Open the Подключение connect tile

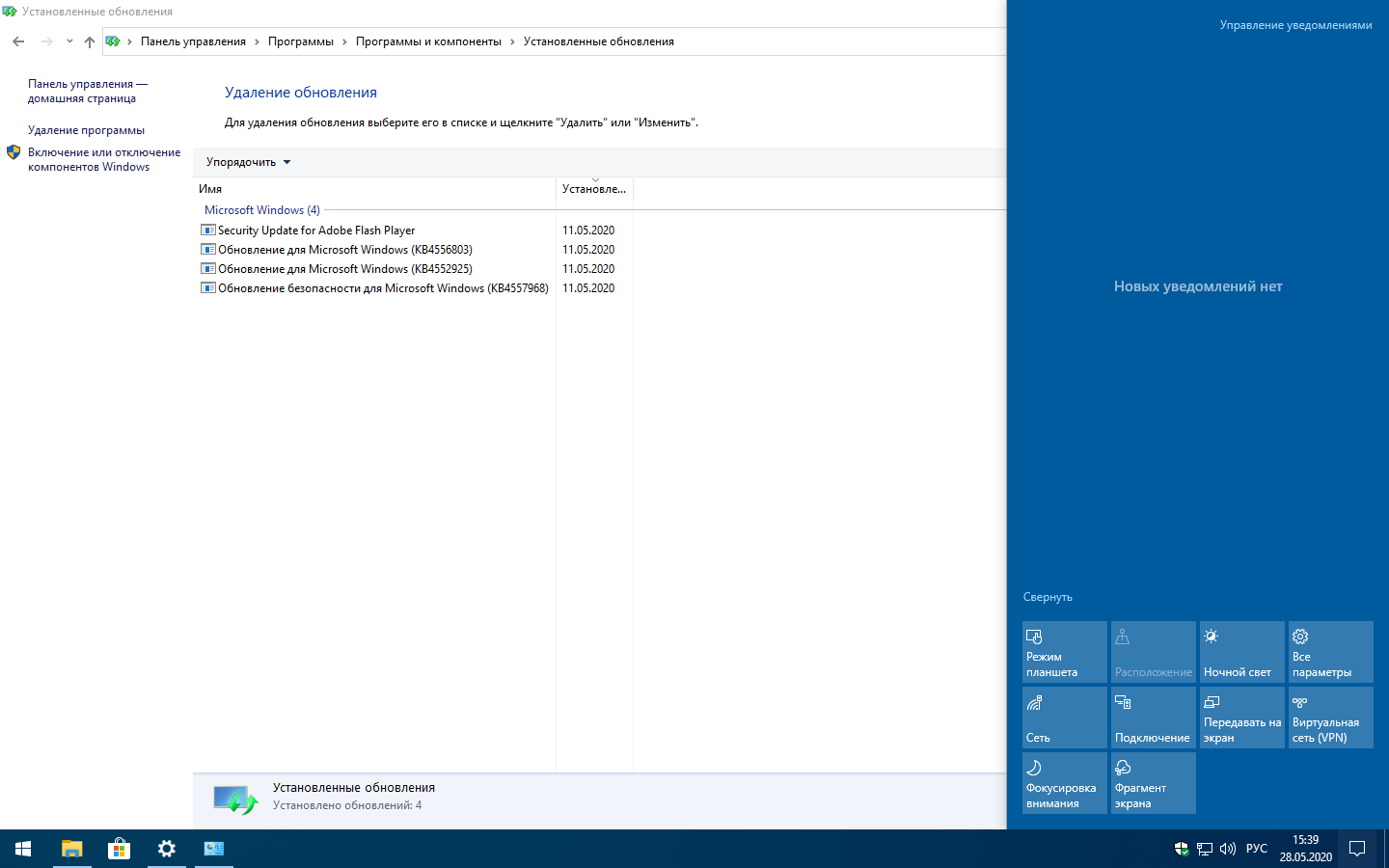(x=1154, y=718)
